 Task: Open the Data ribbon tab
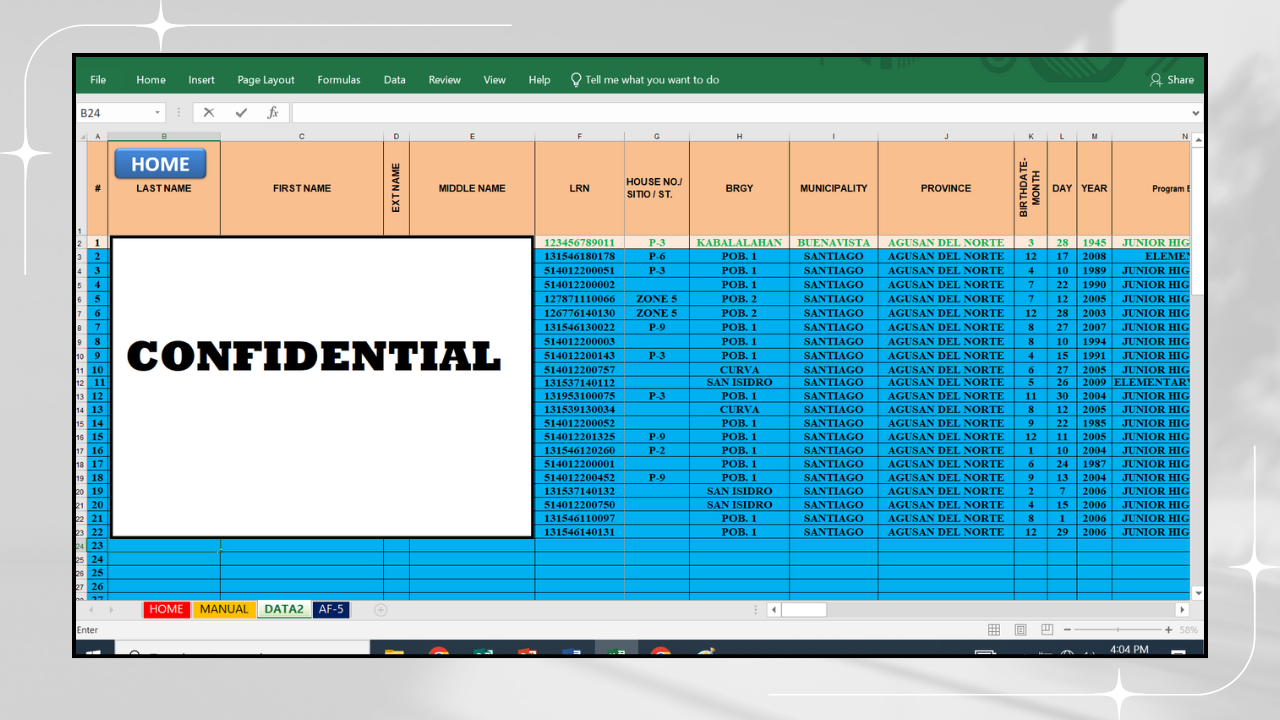[395, 80]
